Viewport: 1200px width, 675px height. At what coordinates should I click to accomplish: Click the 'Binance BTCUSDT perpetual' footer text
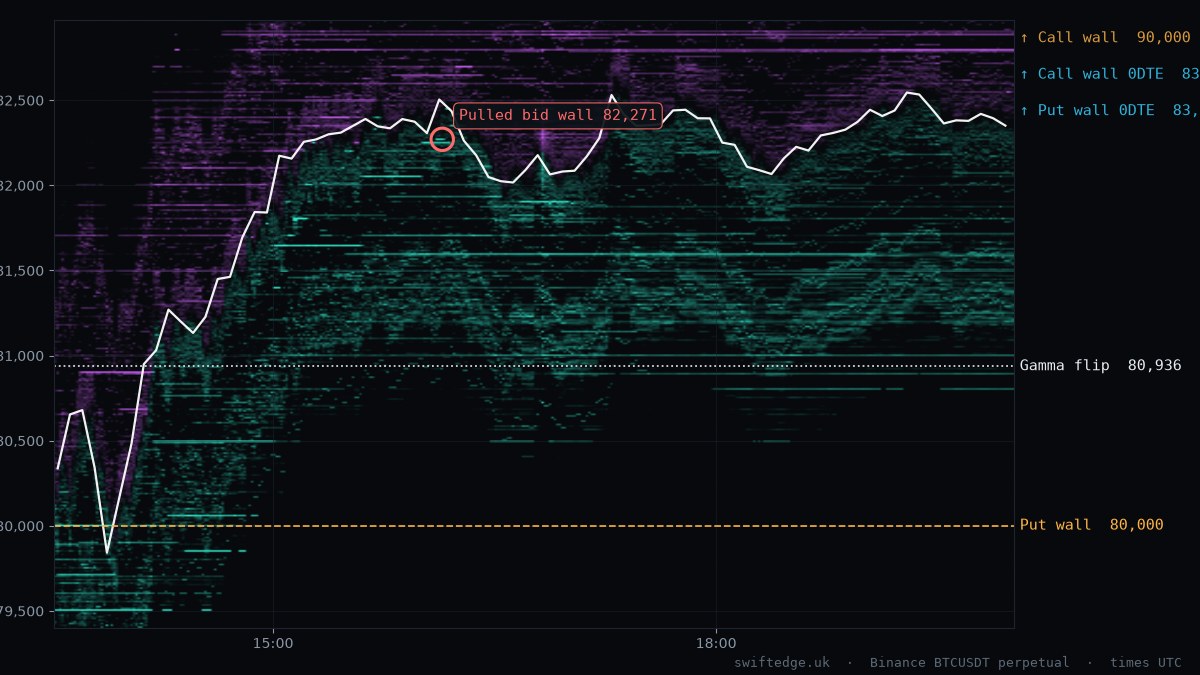[969, 663]
